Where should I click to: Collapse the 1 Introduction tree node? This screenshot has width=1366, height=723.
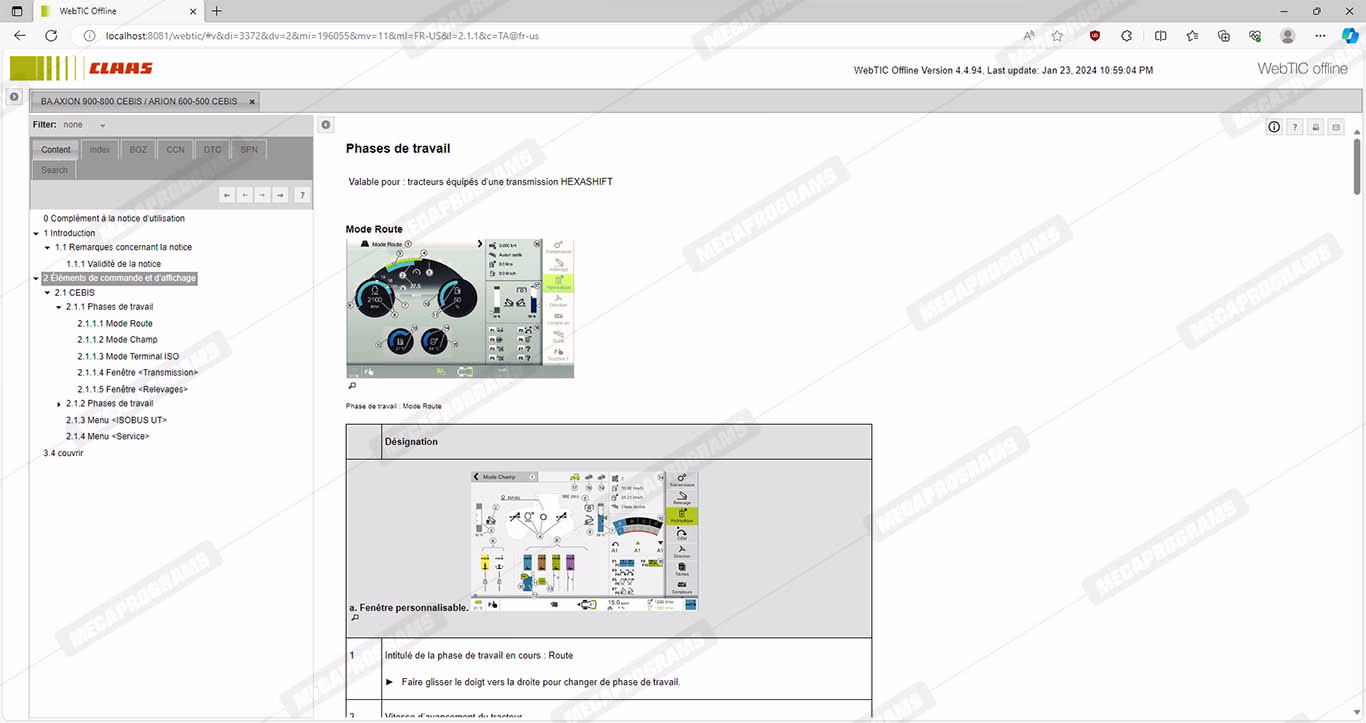click(x=36, y=234)
